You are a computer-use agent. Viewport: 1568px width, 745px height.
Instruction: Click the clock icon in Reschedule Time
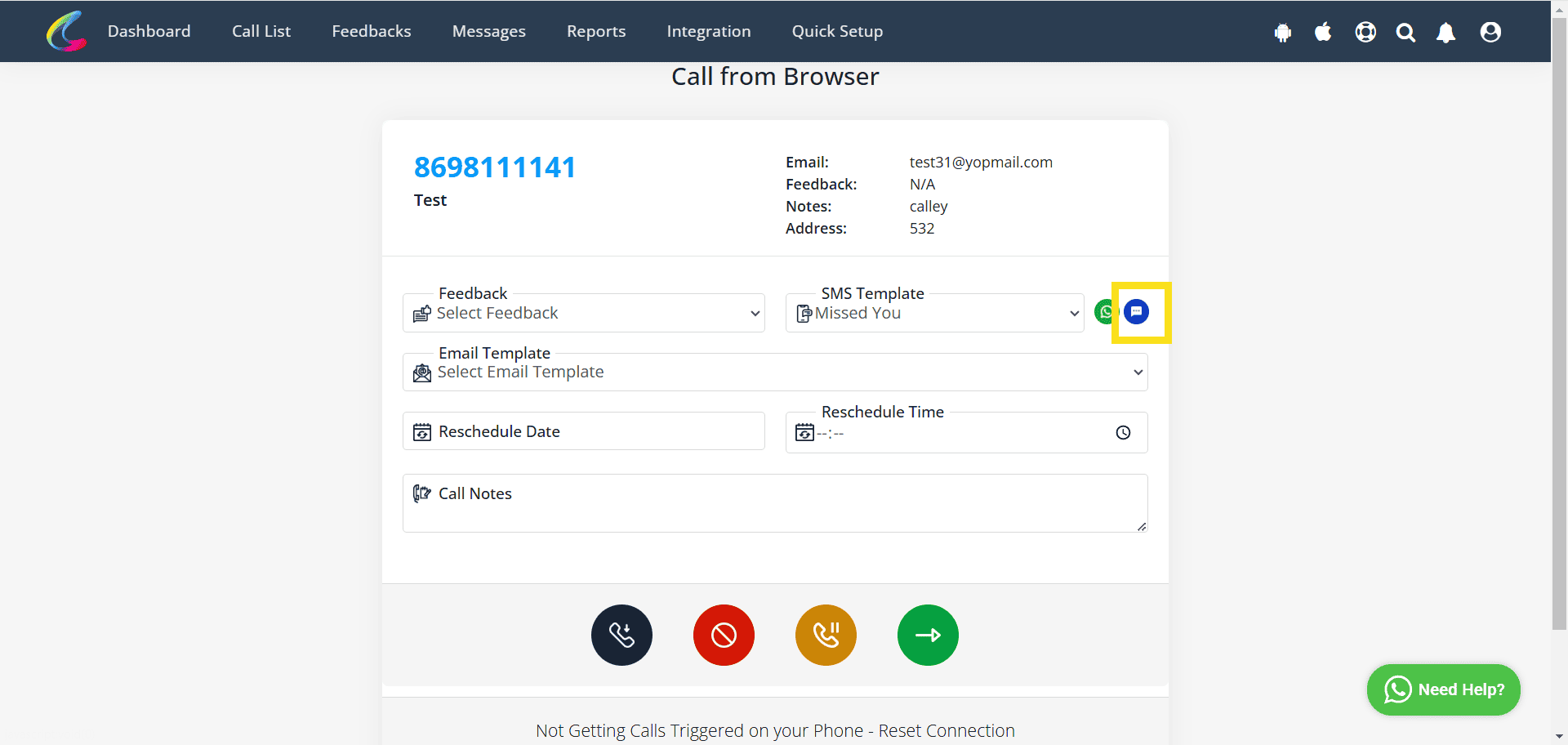tap(1124, 433)
